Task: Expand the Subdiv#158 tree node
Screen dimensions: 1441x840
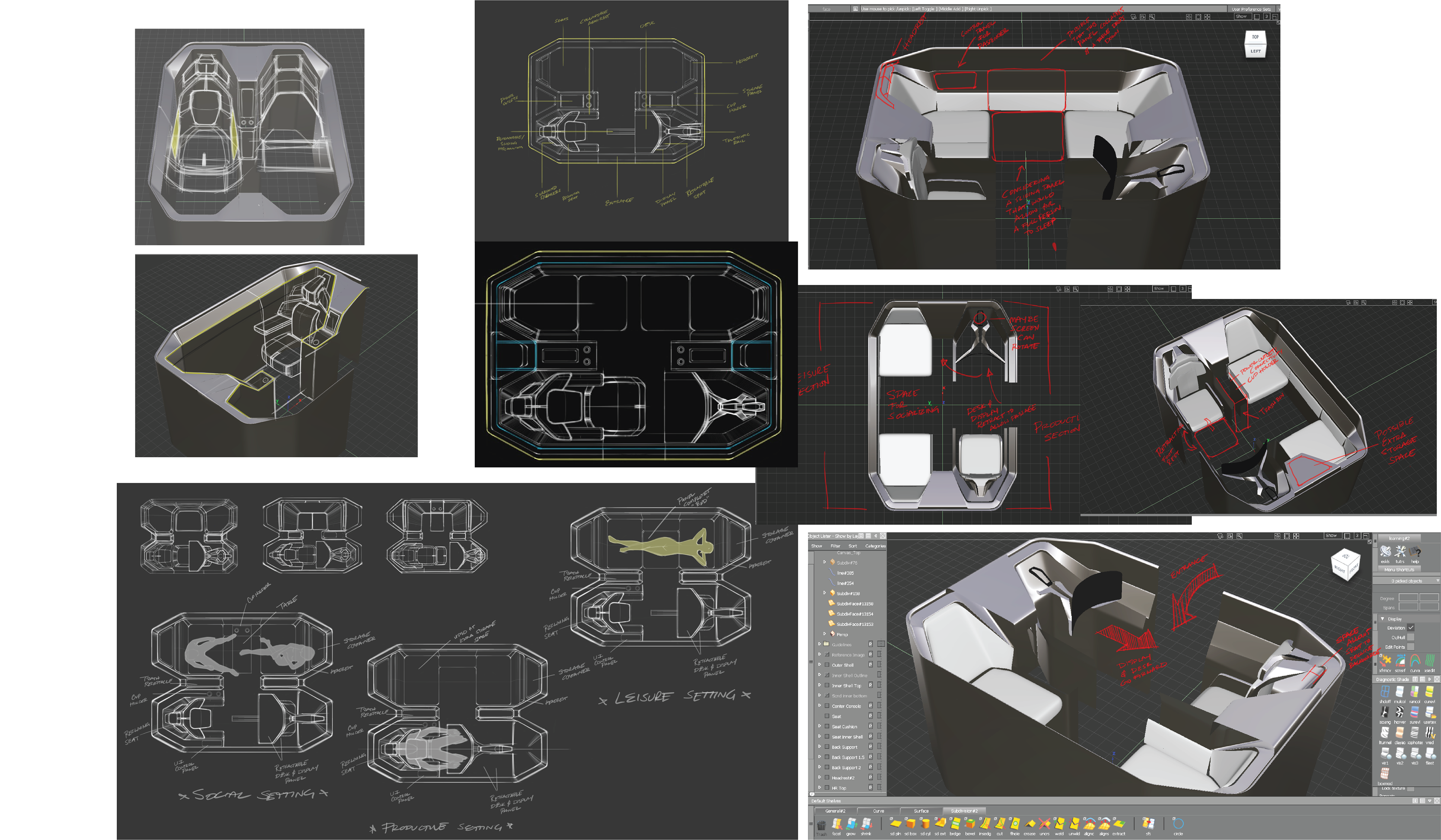Action: click(x=824, y=593)
